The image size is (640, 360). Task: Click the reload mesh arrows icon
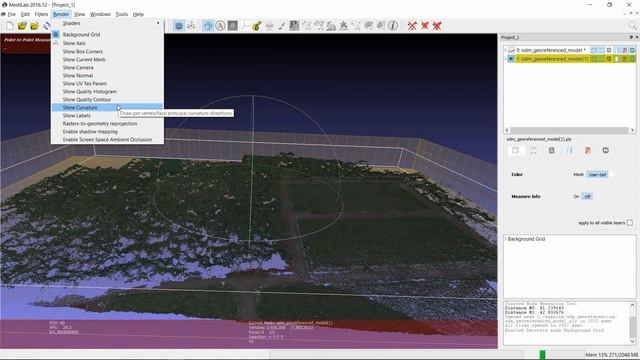[x=47, y=26]
